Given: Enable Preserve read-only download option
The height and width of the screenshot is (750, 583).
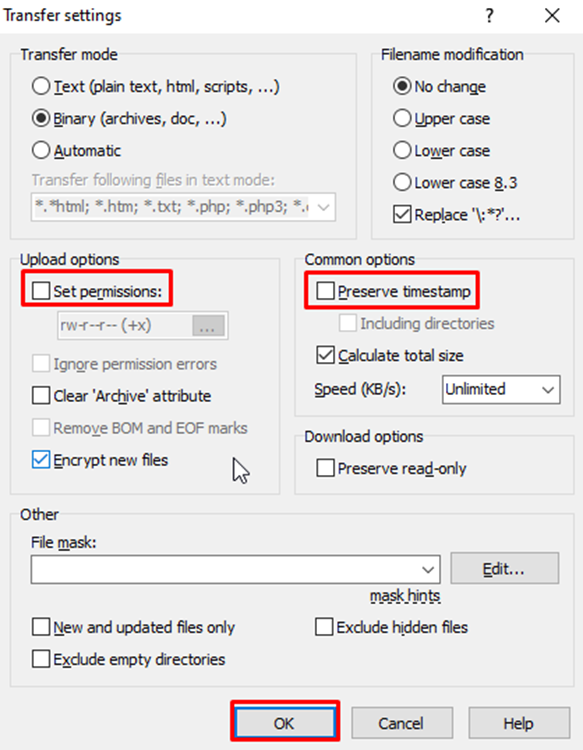Looking at the screenshot, I should [325, 468].
